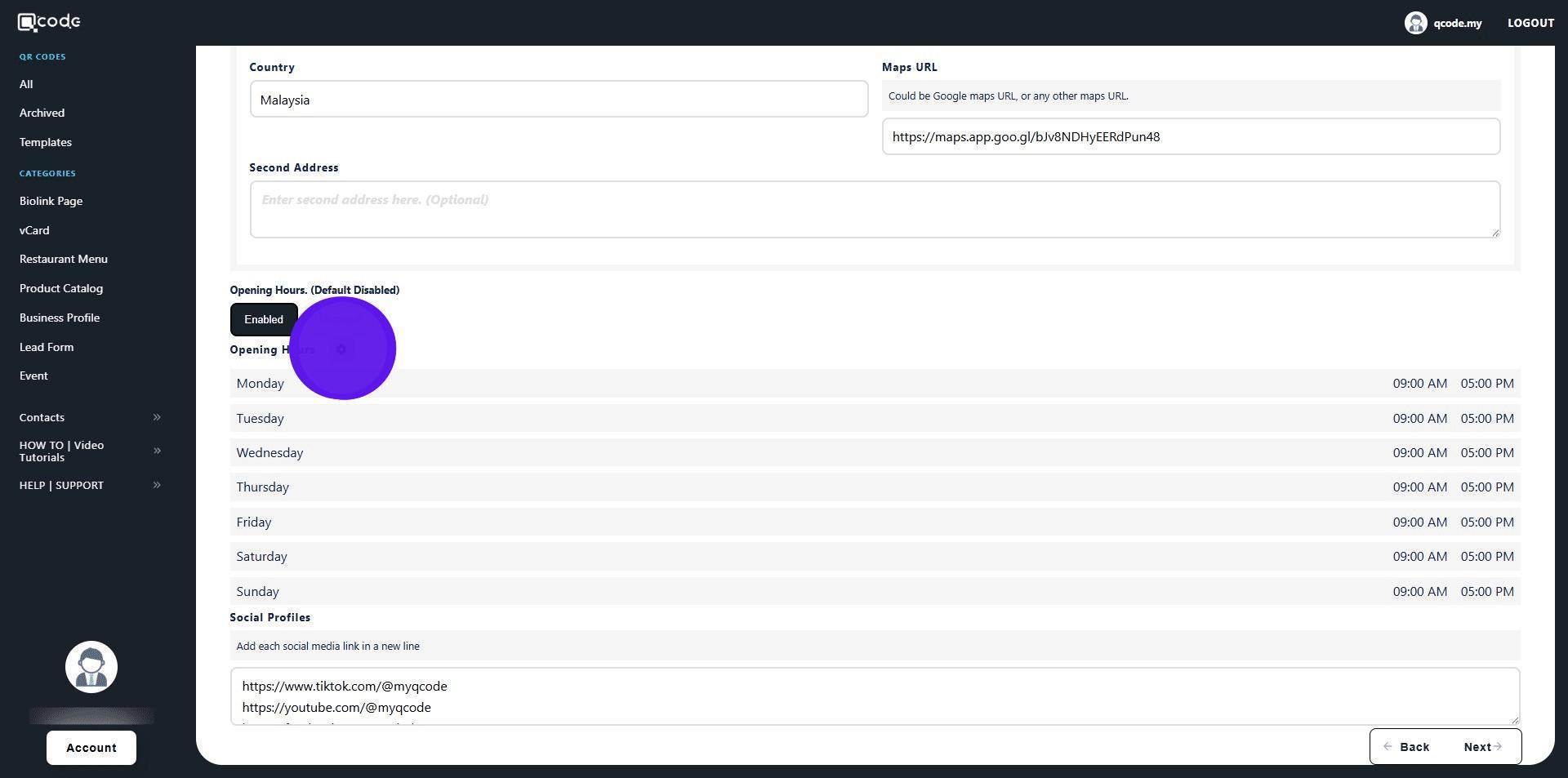This screenshot has width=1568, height=778.
Task: Open the Restaurant Menu category
Action: pyautogui.click(x=64, y=259)
